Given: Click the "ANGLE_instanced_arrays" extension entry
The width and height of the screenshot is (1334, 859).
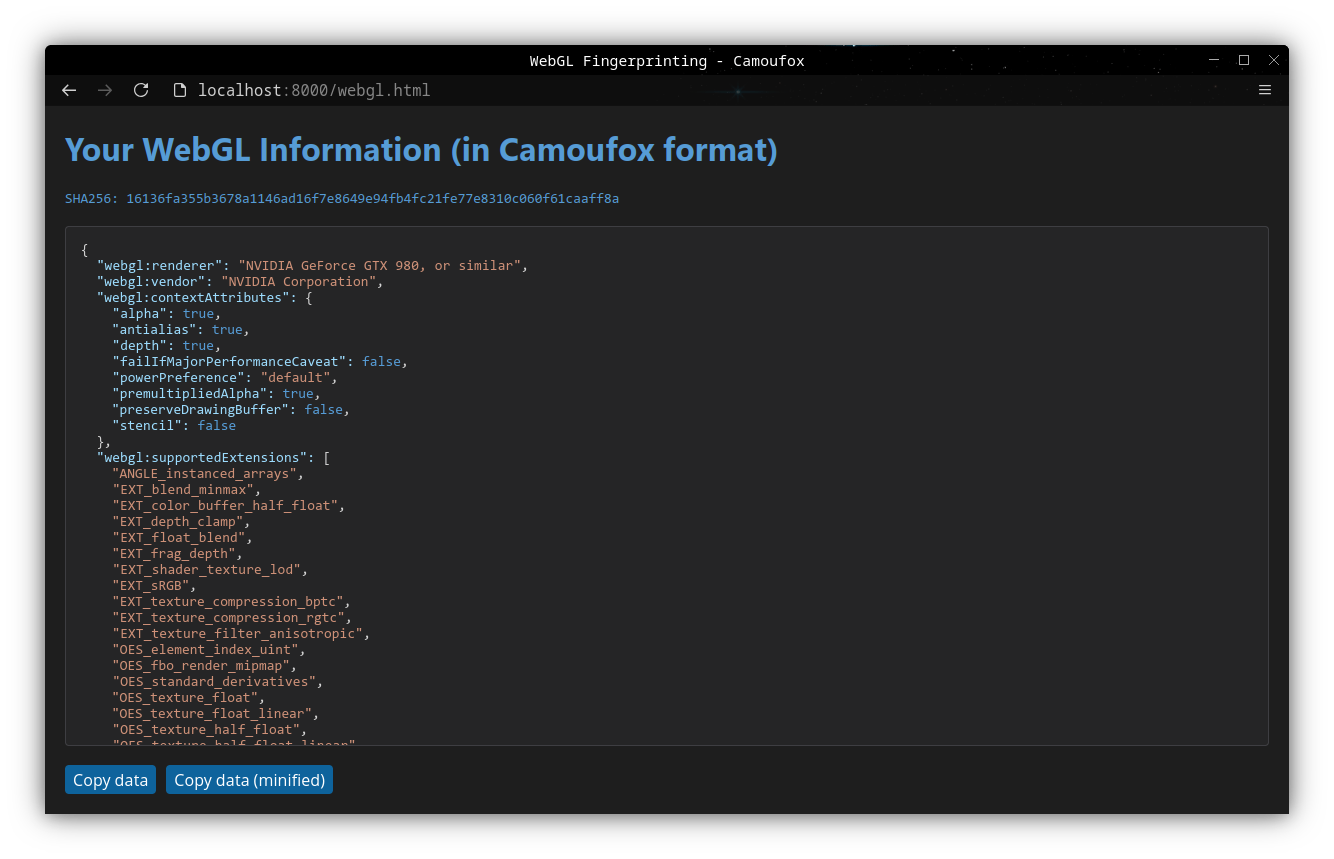Looking at the screenshot, I should [205, 474].
